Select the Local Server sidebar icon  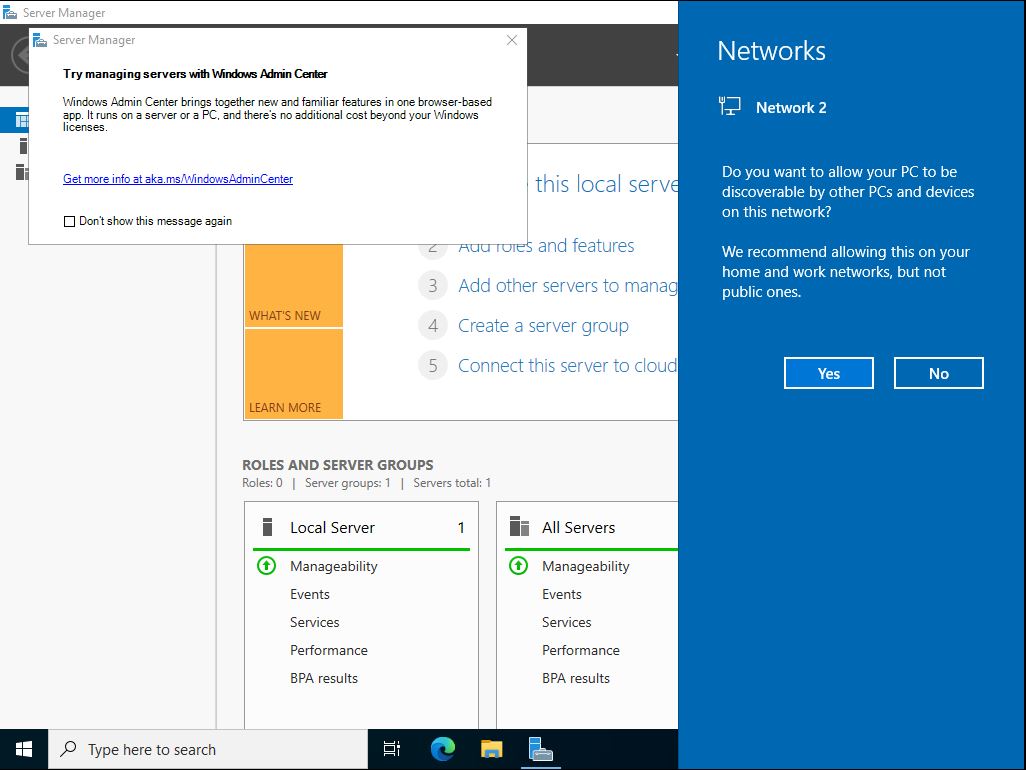23,146
